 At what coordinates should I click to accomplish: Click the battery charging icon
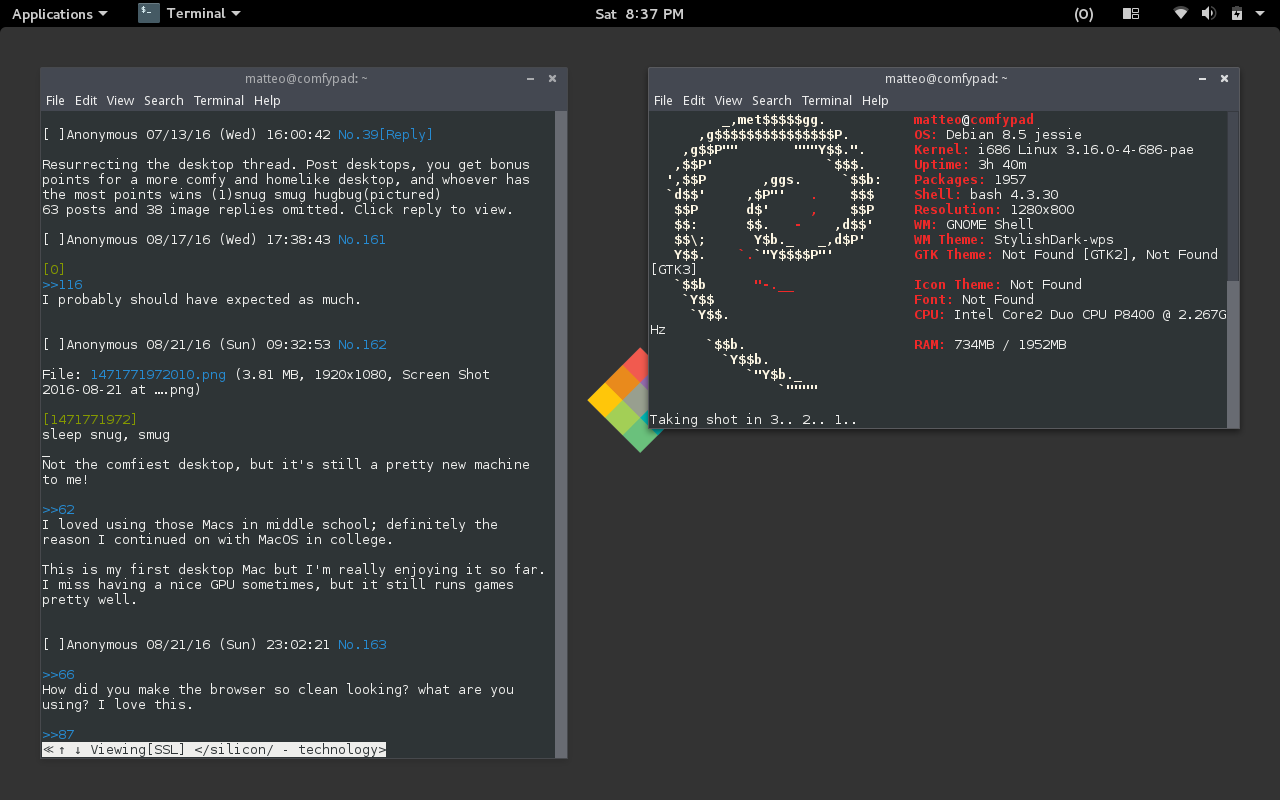pyautogui.click(x=1236, y=13)
